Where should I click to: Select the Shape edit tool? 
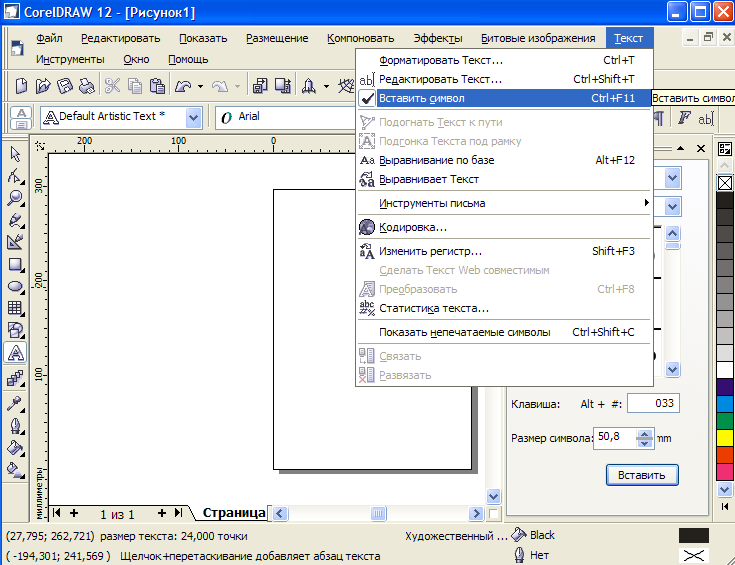(x=15, y=176)
